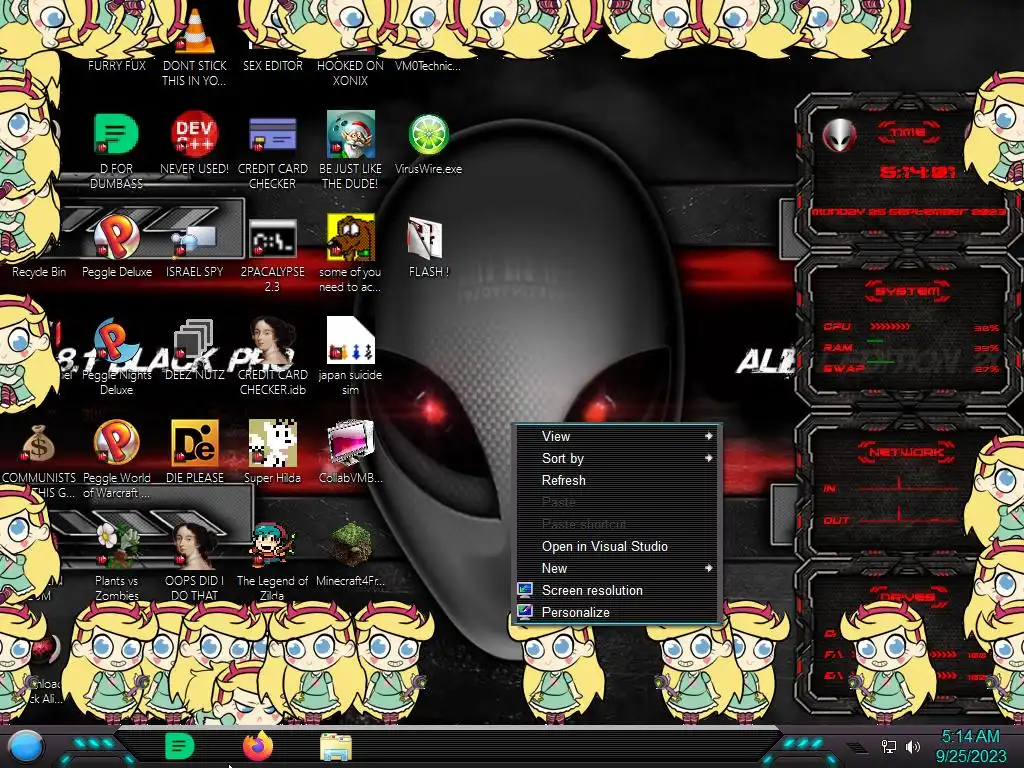Launch Peggle World of Warcraft icon
The height and width of the screenshot is (768, 1024).
[116, 443]
